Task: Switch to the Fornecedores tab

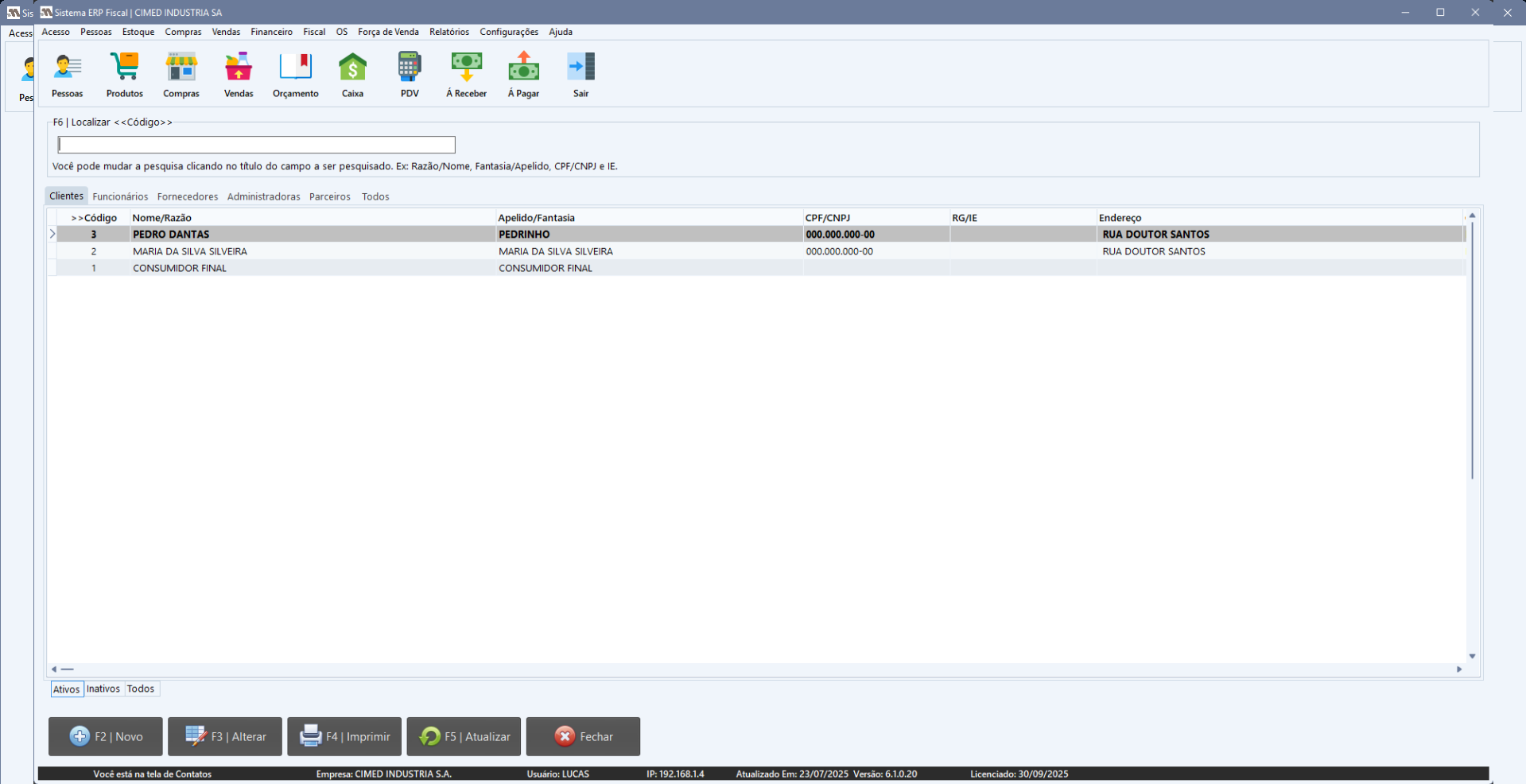Action: [188, 196]
